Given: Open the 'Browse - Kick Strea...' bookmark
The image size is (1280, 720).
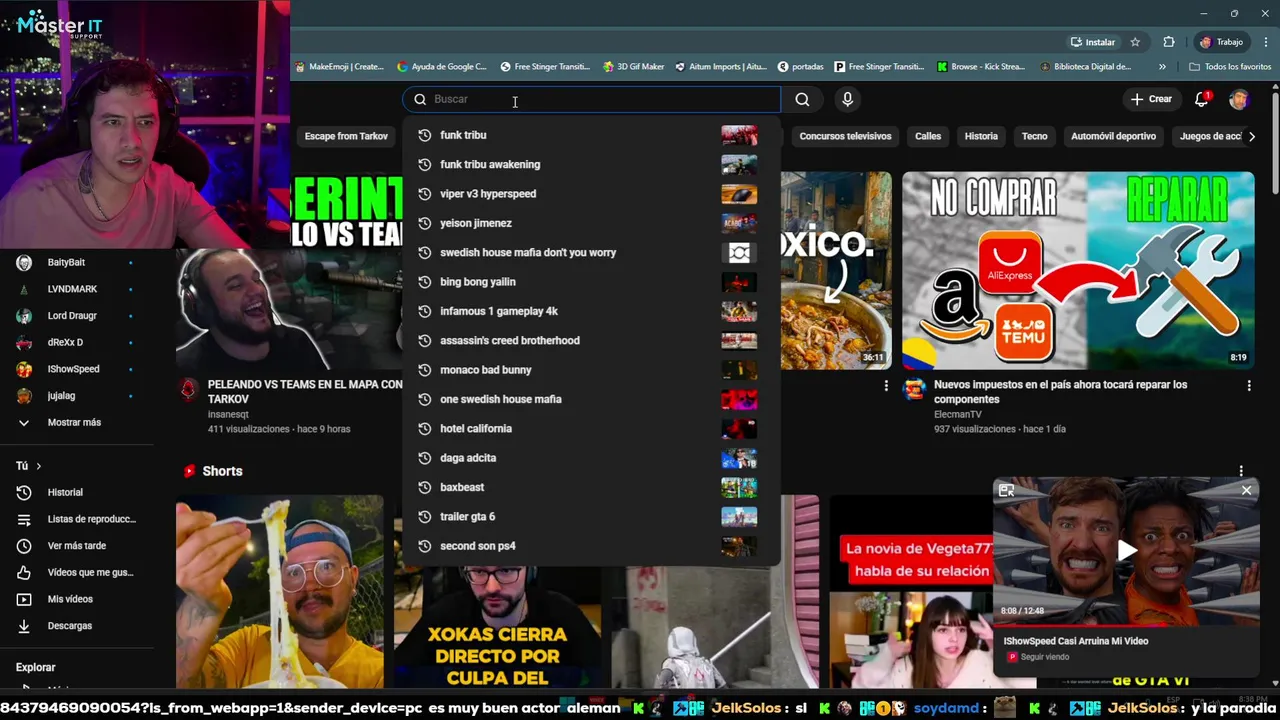Looking at the screenshot, I should 981,67.
